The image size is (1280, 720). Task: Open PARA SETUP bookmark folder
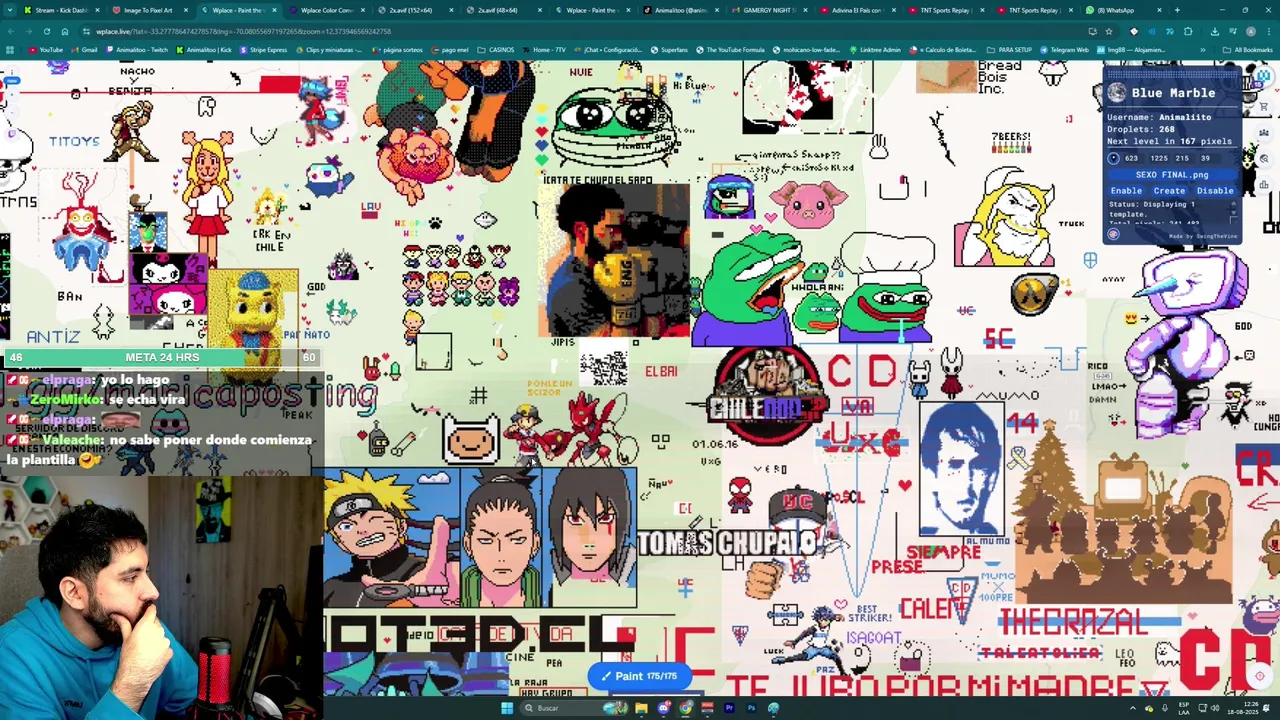tap(1010, 49)
